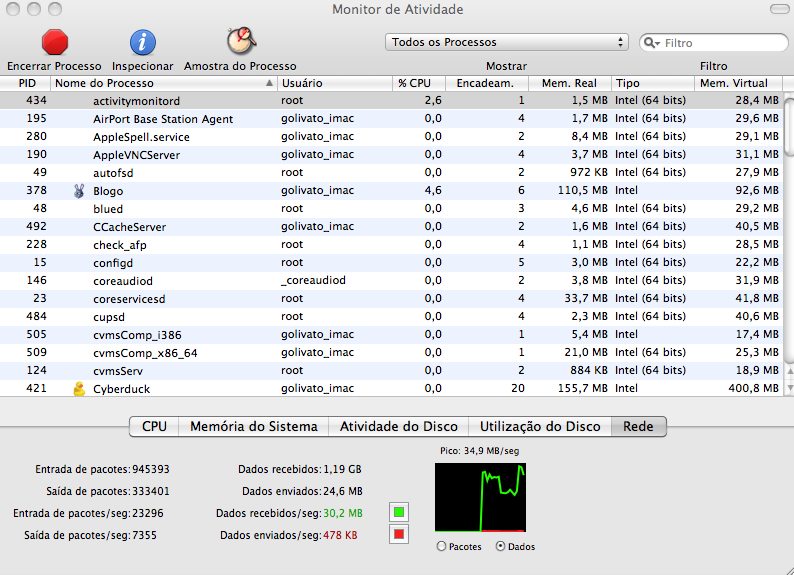Open the Memória do Sistema tab
Viewport: 794px width, 575px height.
pyautogui.click(x=254, y=426)
